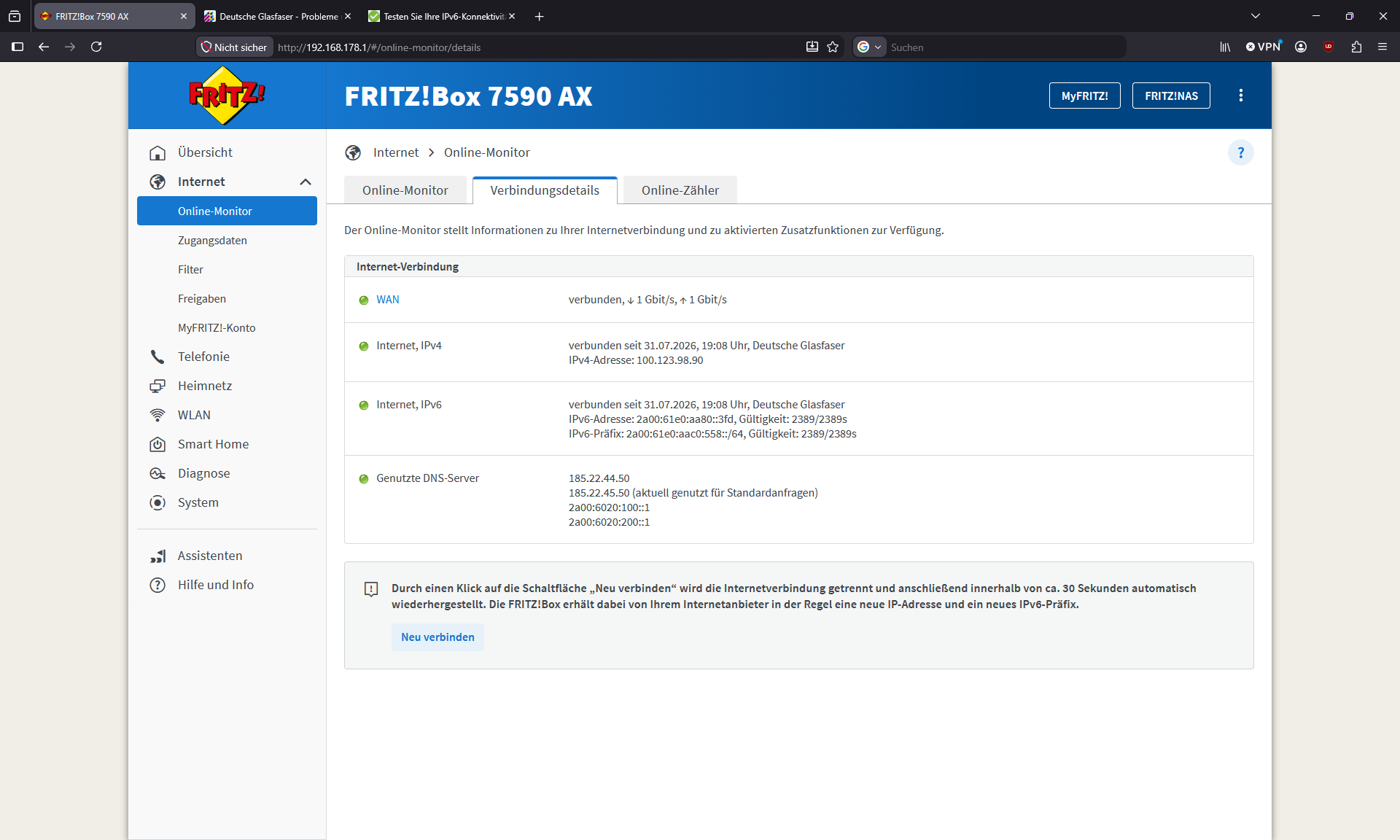Viewport: 1400px width, 840px height.
Task: Click the VPN icon in browser toolbar
Action: [x=1264, y=47]
